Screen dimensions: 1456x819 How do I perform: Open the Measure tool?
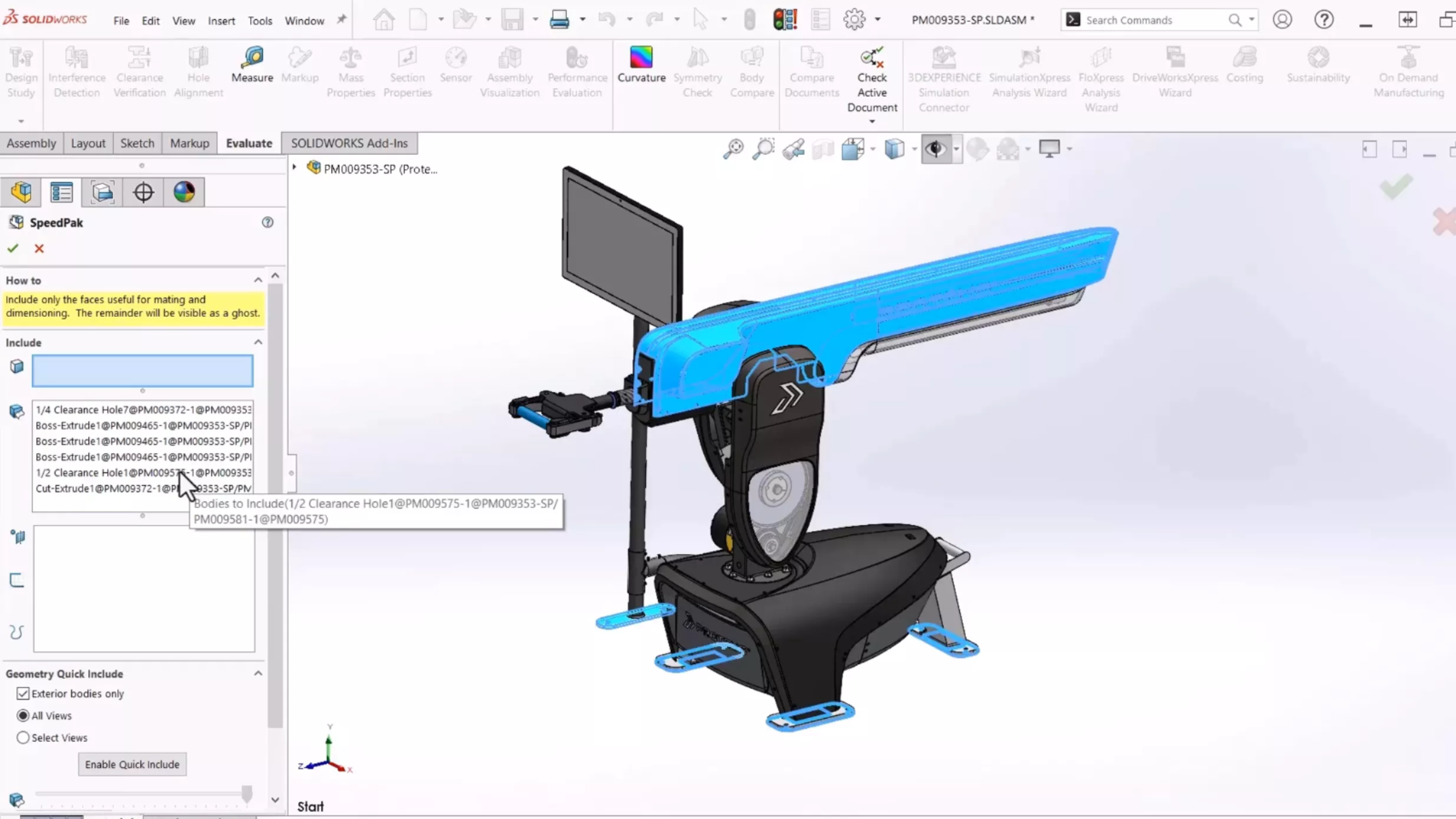click(x=251, y=64)
